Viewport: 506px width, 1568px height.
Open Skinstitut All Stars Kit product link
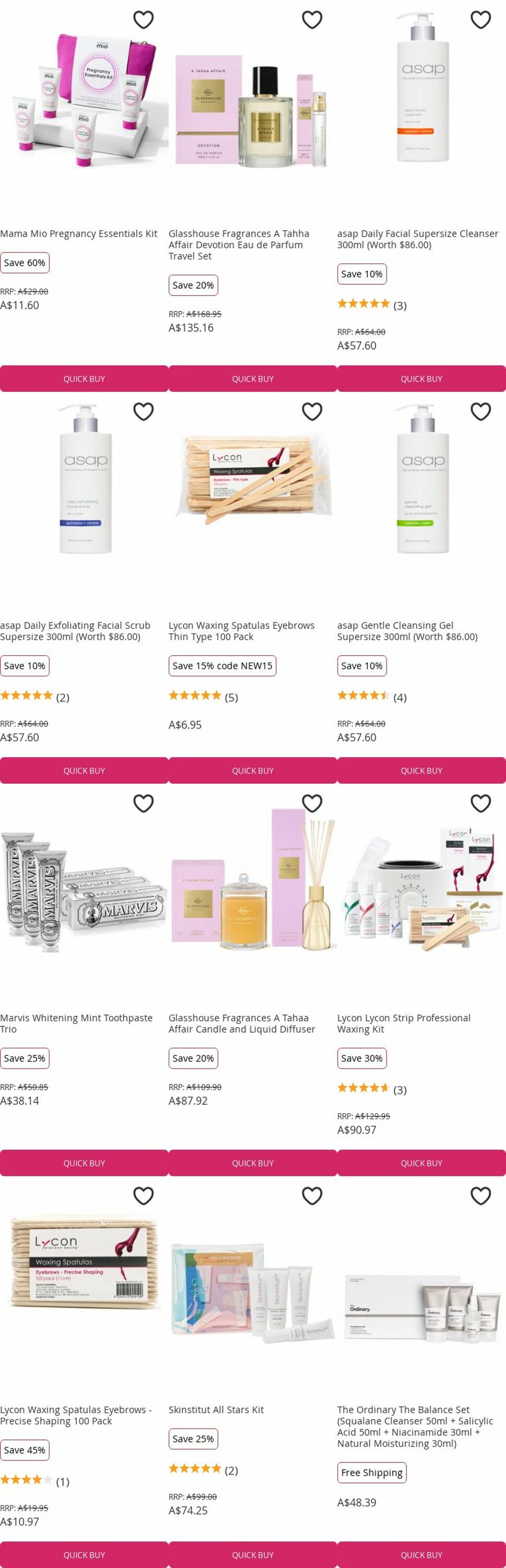pos(216,1410)
